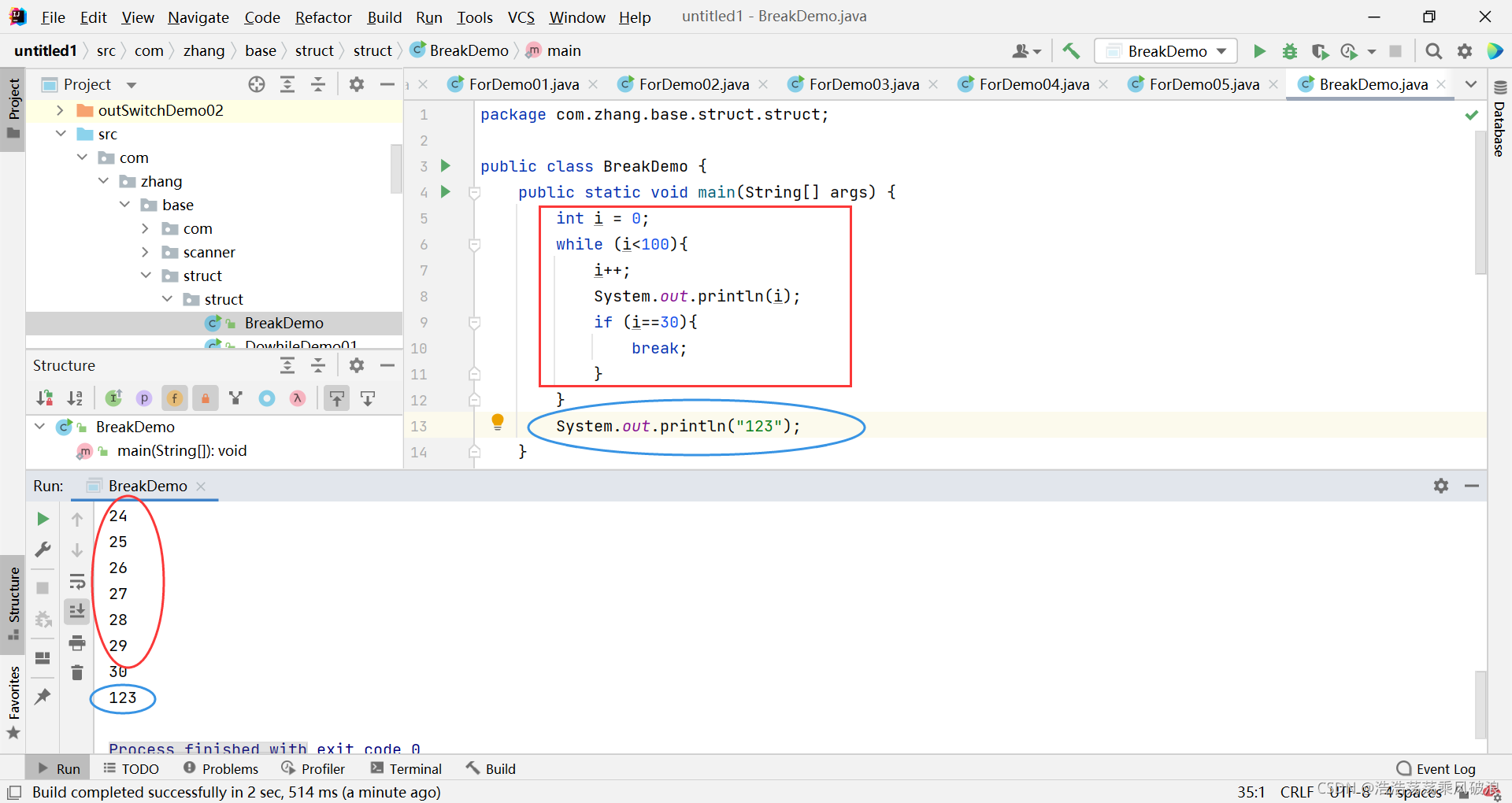Close the ForDemo05.java tab
The width and height of the screenshot is (1512, 803).
(1273, 84)
